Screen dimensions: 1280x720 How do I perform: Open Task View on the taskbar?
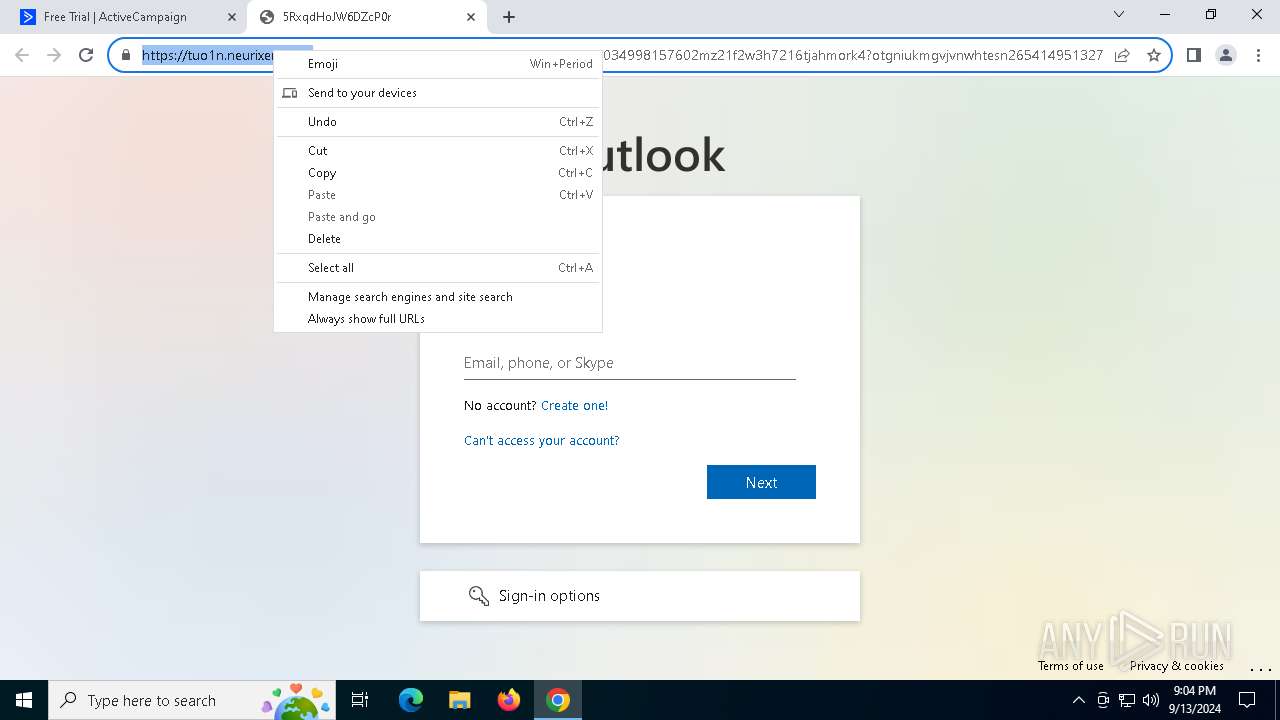[x=360, y=700]
